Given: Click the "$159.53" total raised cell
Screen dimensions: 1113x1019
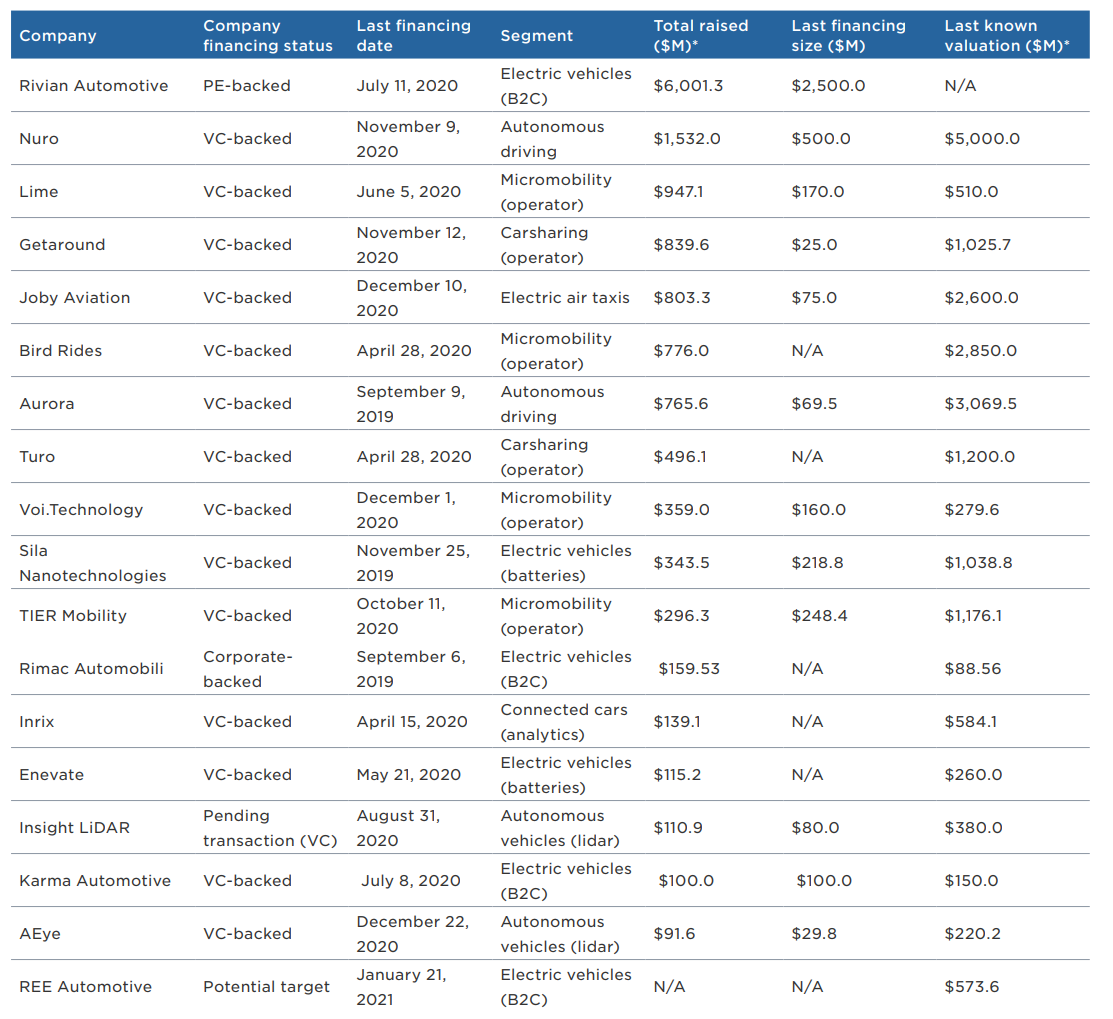Looking at the screenshot, I should pyautogui.click(x=689, y=668).
